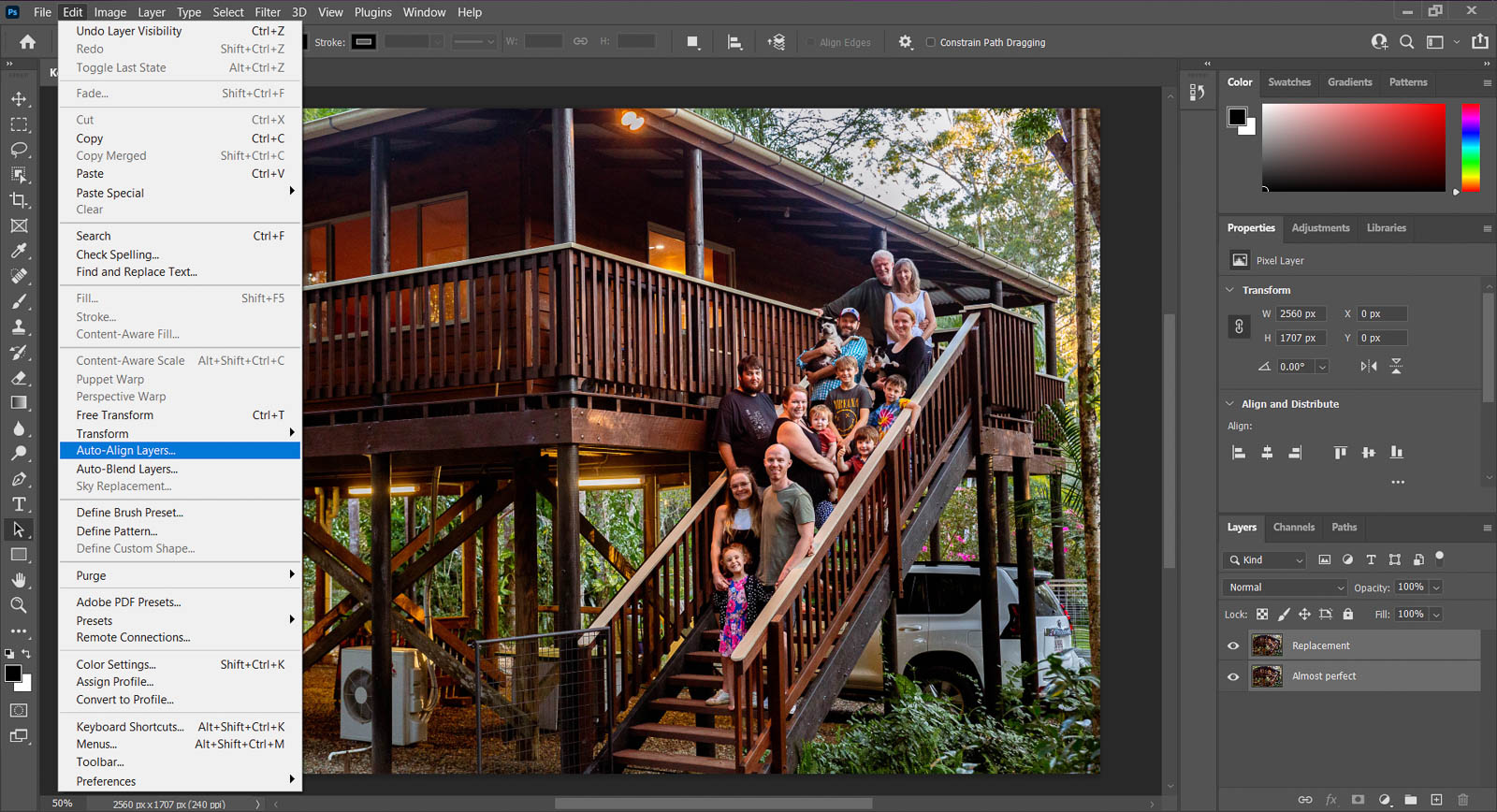The width and height of the screenshot is (1497, 812).
Task: Choose Auto-Align Layers from Edit menu
Action: [x=126, y=451]
